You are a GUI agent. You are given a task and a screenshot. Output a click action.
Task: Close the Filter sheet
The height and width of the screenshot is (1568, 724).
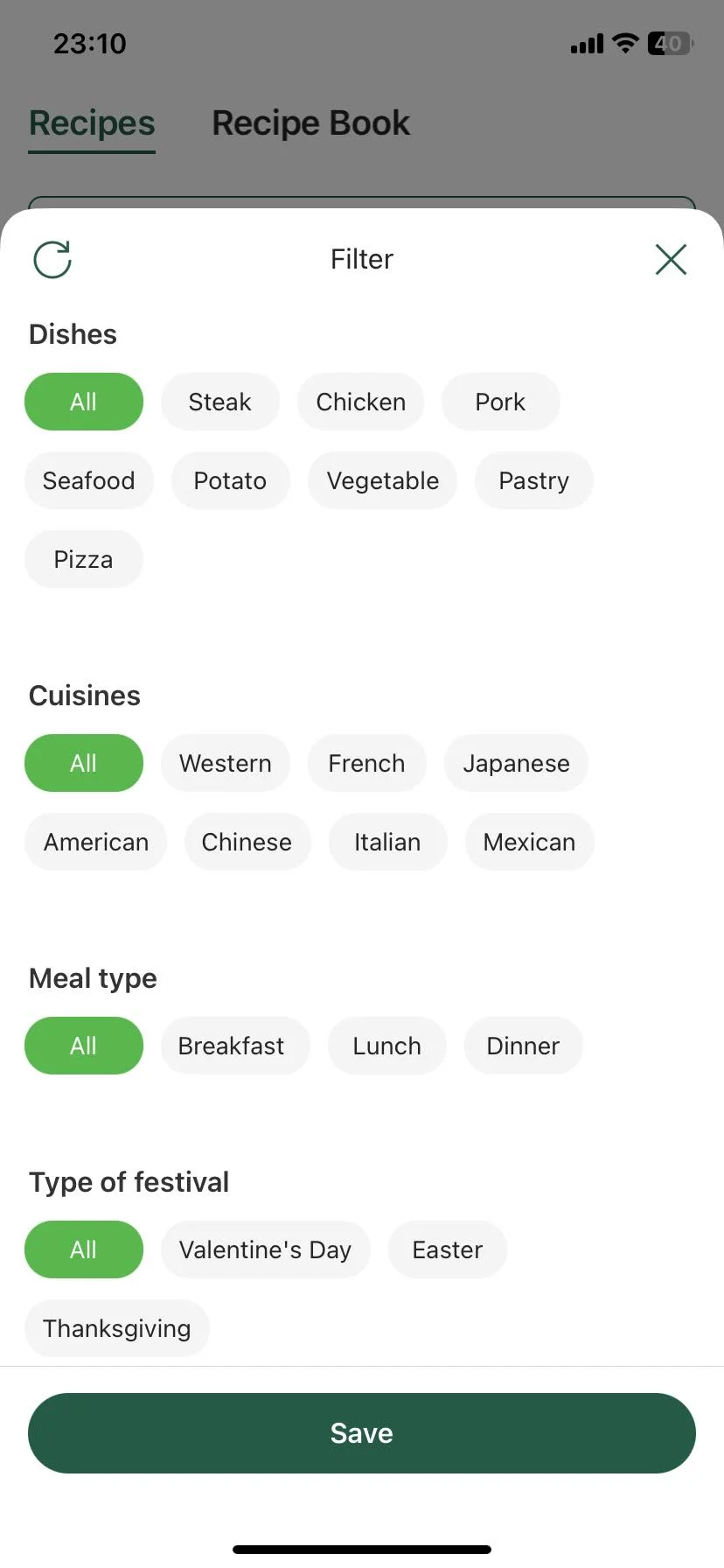[x=671, y=259]
